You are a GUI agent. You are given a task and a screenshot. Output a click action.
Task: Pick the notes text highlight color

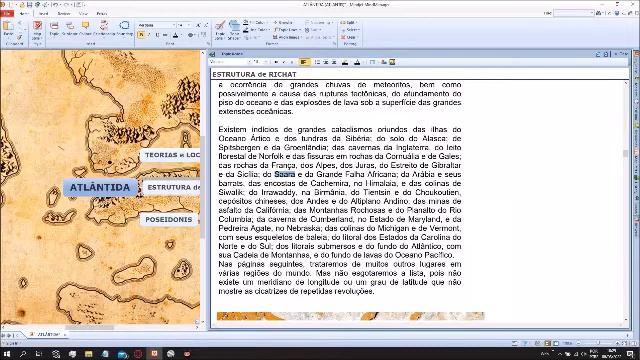[345, 62]
